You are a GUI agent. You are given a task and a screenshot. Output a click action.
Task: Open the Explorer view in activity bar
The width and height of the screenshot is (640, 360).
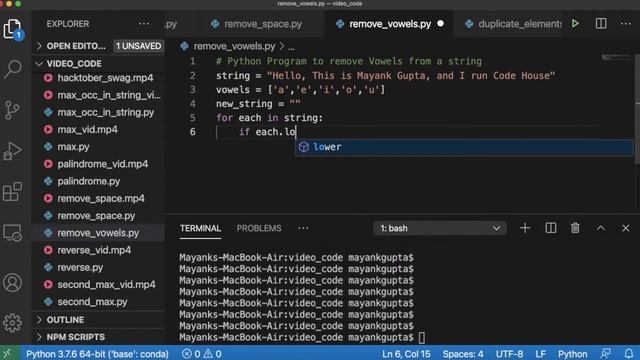point(12,29)
